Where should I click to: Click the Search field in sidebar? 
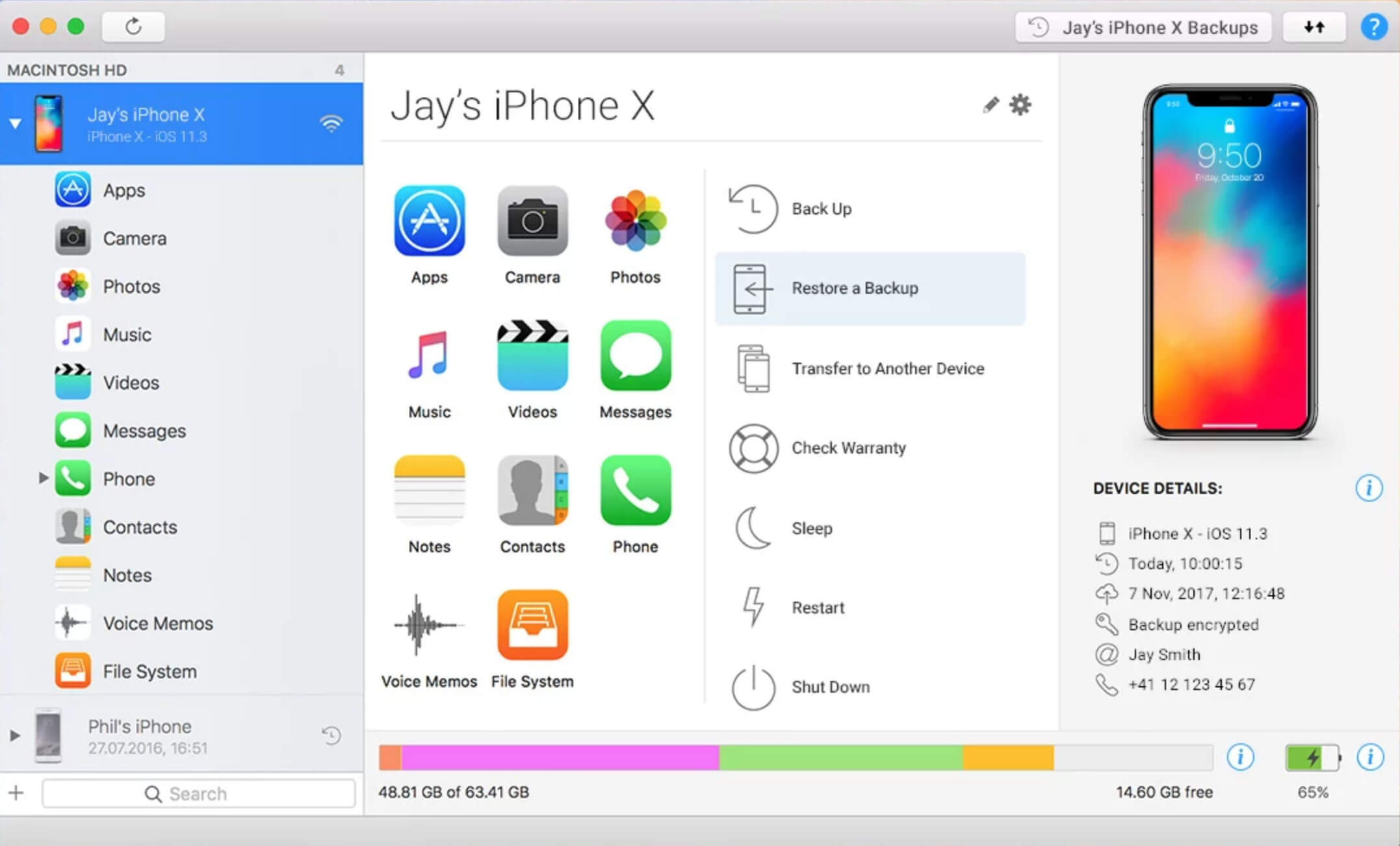199,793
